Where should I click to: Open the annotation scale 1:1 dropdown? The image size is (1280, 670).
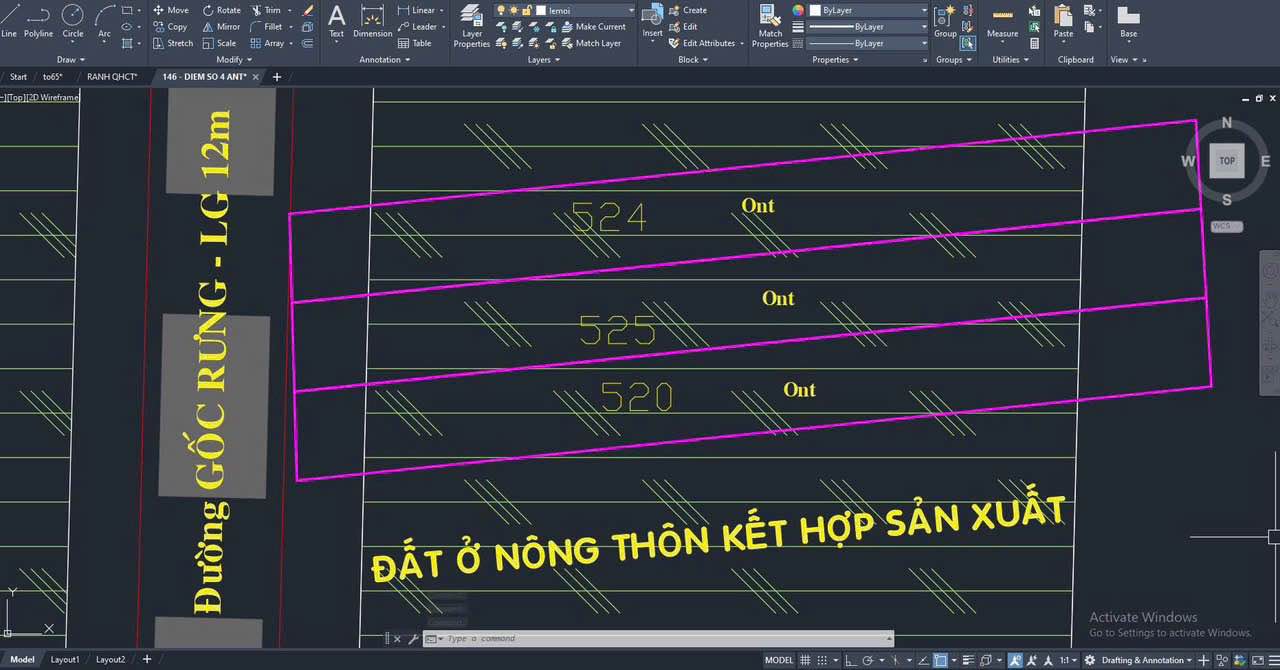(1068, 659)
